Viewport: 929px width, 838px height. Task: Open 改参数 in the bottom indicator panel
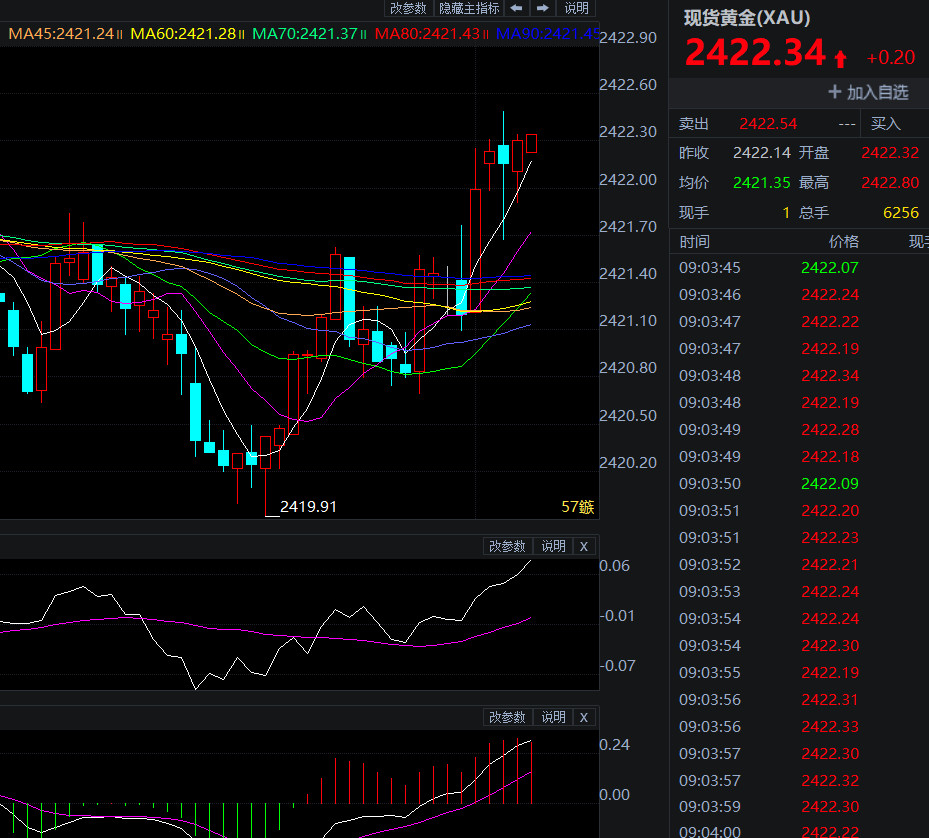(507, 717)
